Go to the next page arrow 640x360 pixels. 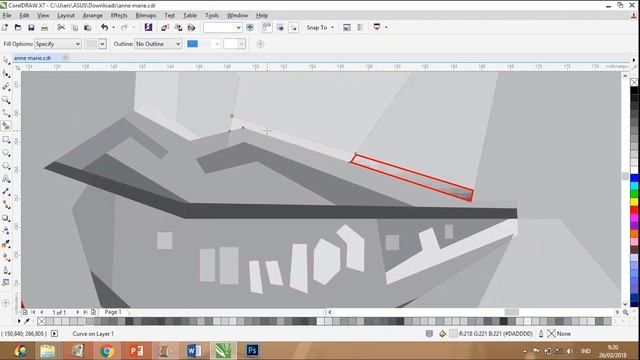point(78,312)
